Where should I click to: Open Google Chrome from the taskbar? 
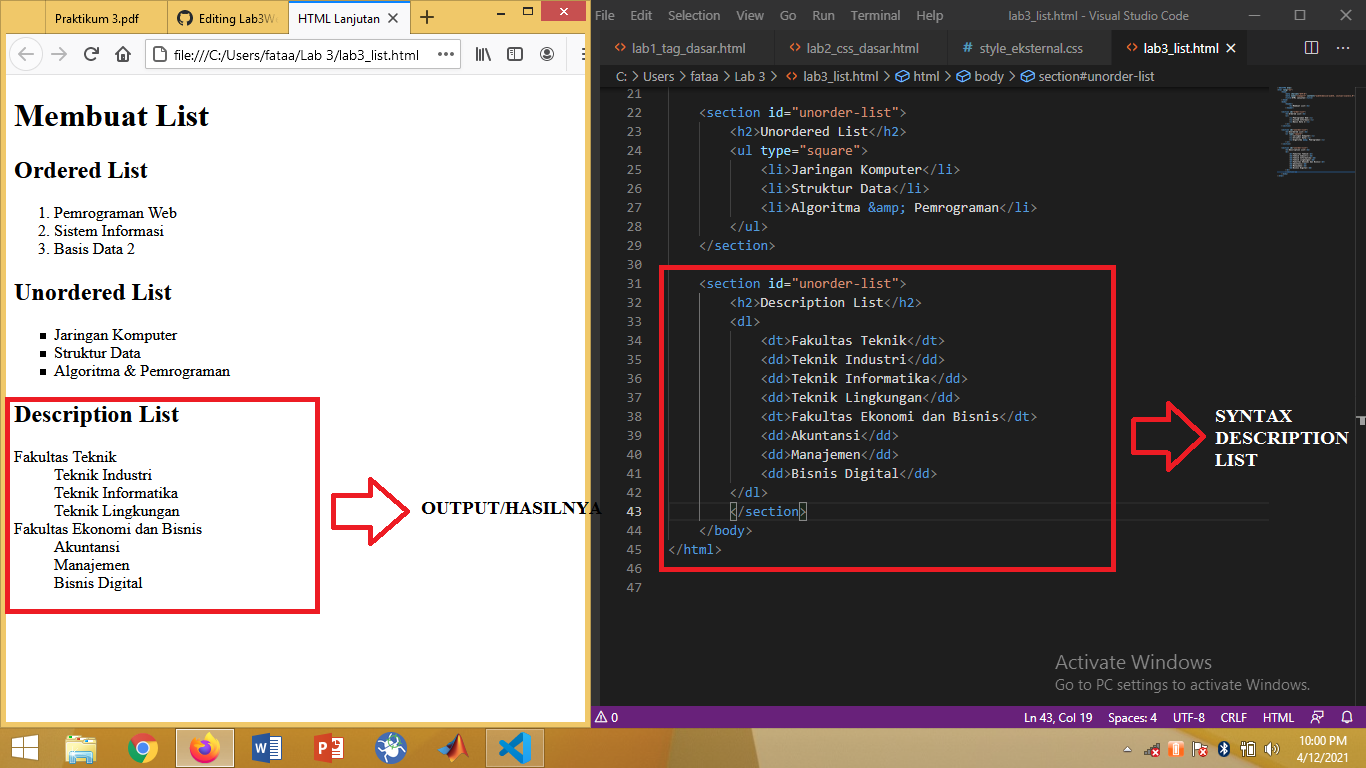tap(143, 747)
